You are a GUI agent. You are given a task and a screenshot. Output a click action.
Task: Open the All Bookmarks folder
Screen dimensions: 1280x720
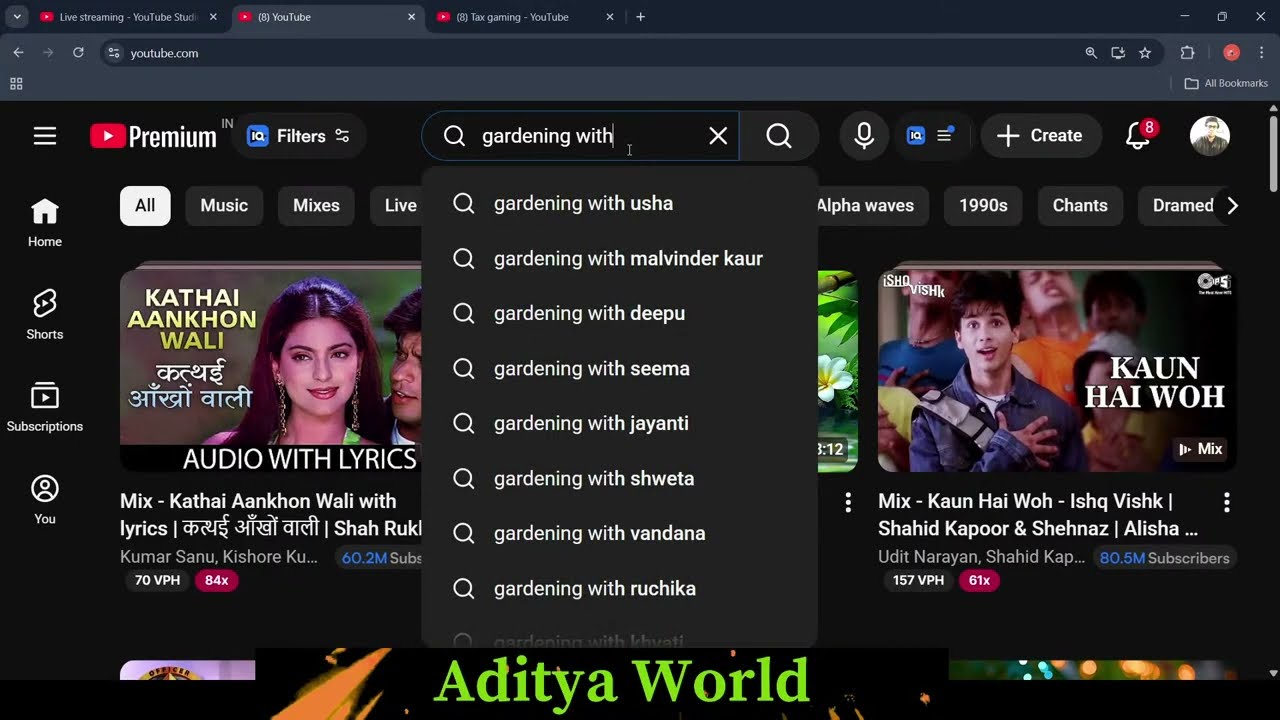[x=1226, y=84]
